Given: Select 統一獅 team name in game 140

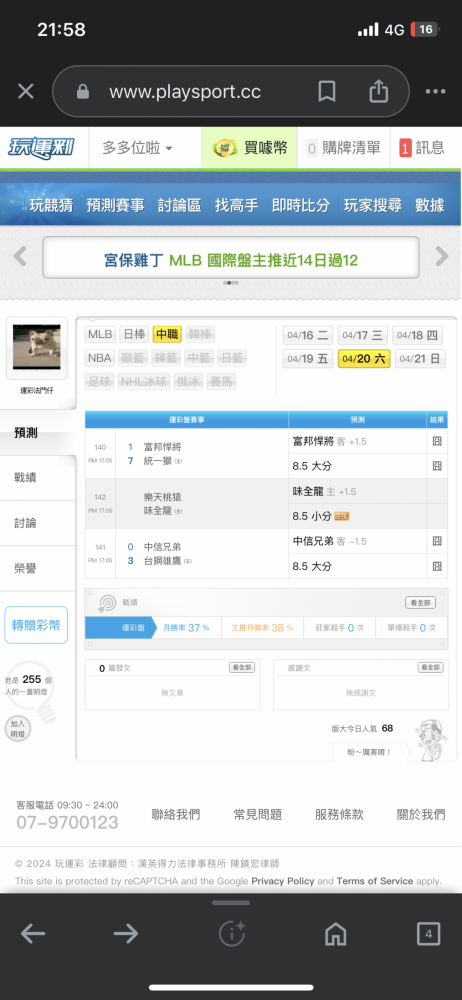Looking at the screenshot, I should 158,460.
